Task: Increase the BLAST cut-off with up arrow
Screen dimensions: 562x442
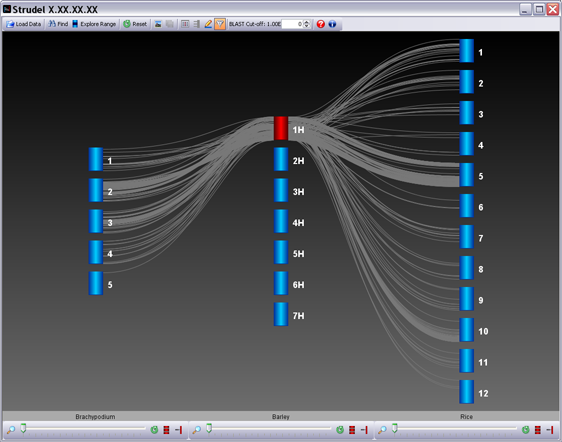Action: (306, 22)
